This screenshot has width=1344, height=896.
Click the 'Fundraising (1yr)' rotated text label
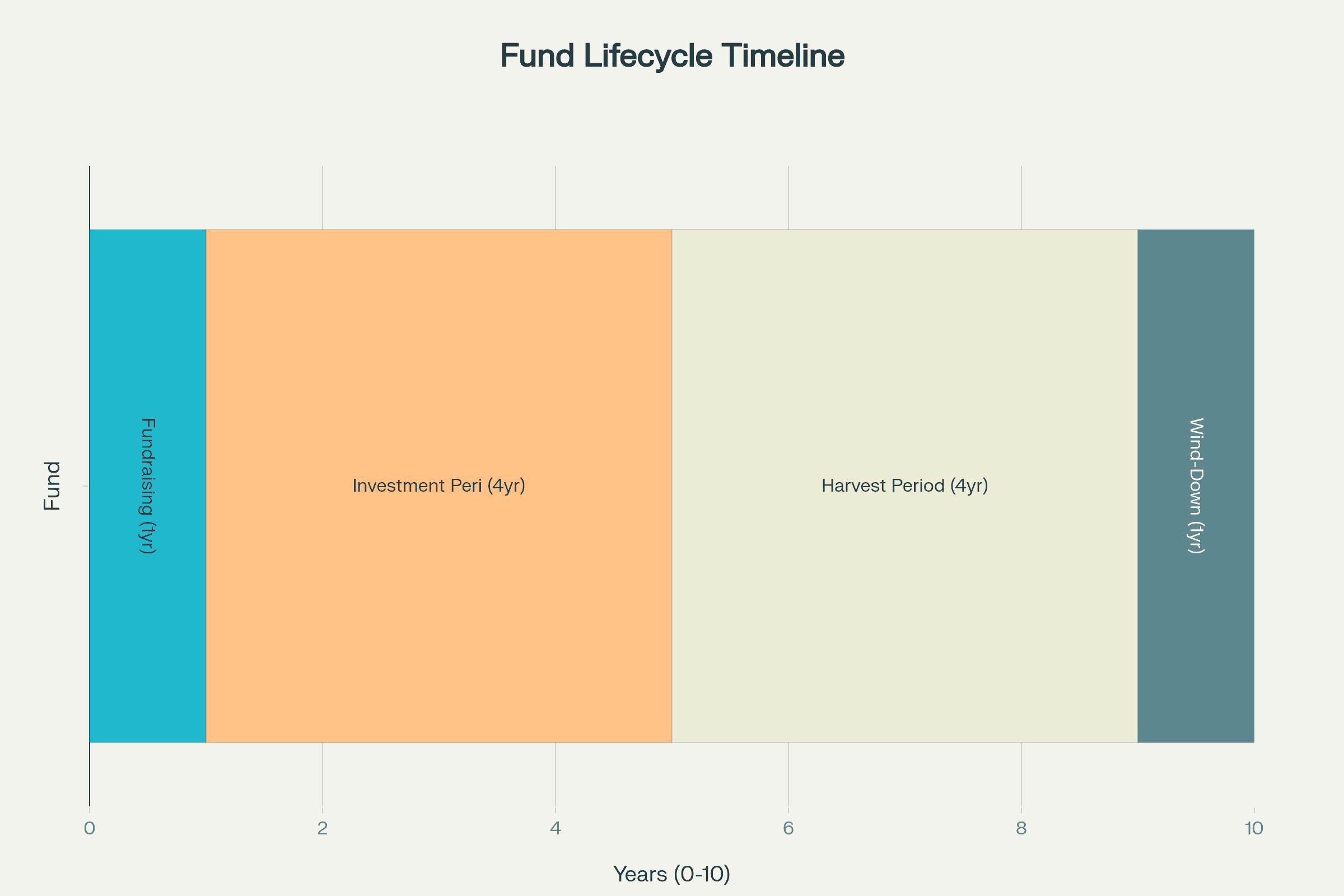[147, 486]
